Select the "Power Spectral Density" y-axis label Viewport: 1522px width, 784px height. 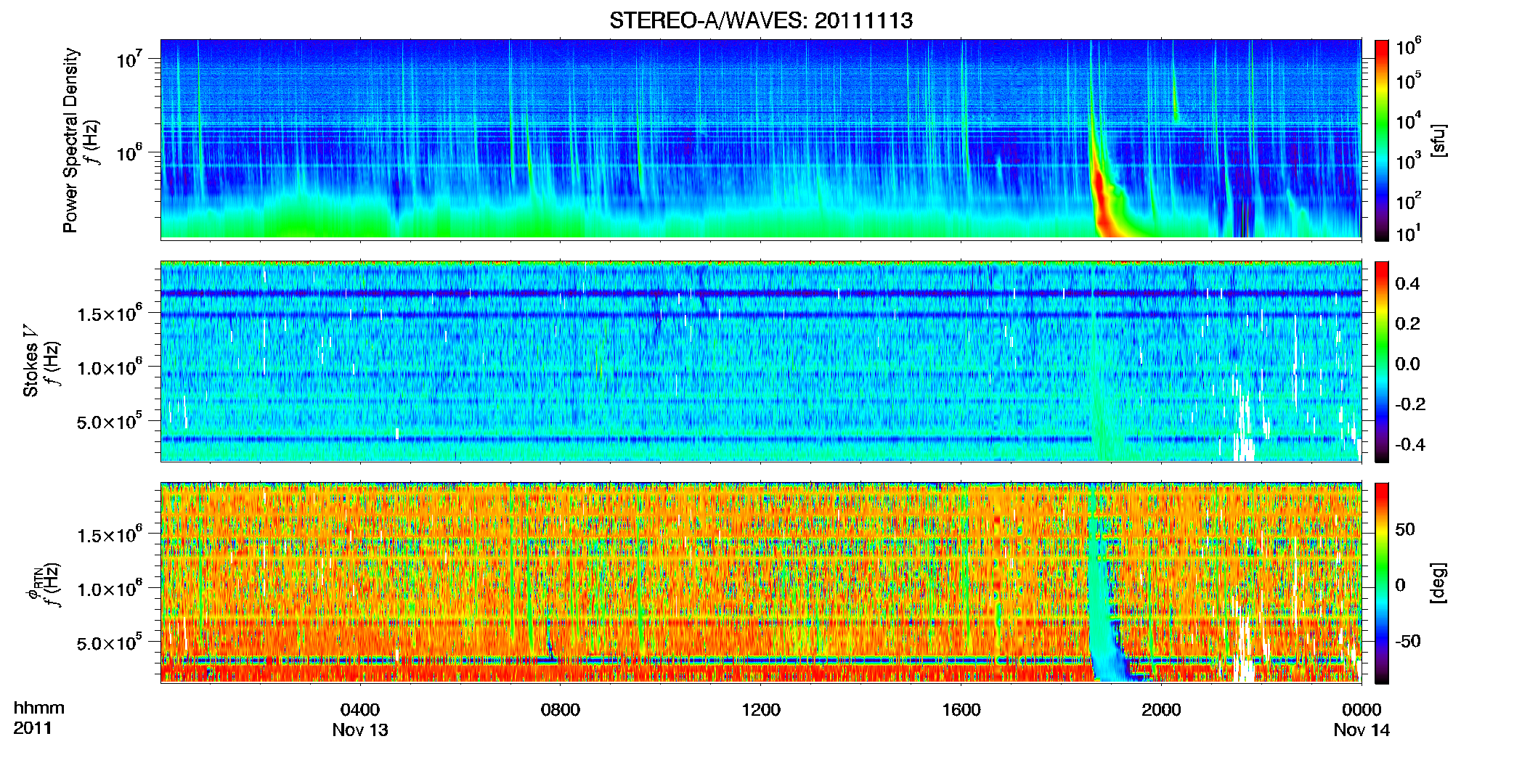pos(70,140)
